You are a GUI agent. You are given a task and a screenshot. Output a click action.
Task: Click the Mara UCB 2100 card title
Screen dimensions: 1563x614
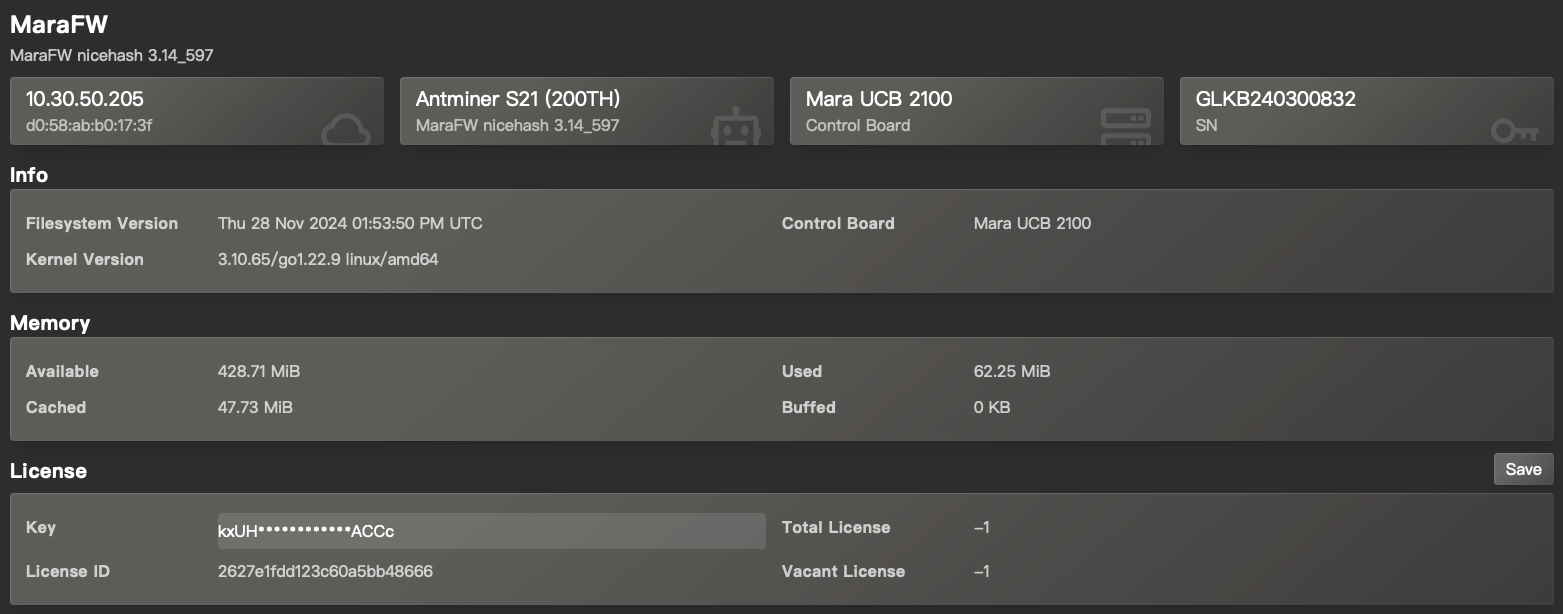pos(879,99)
